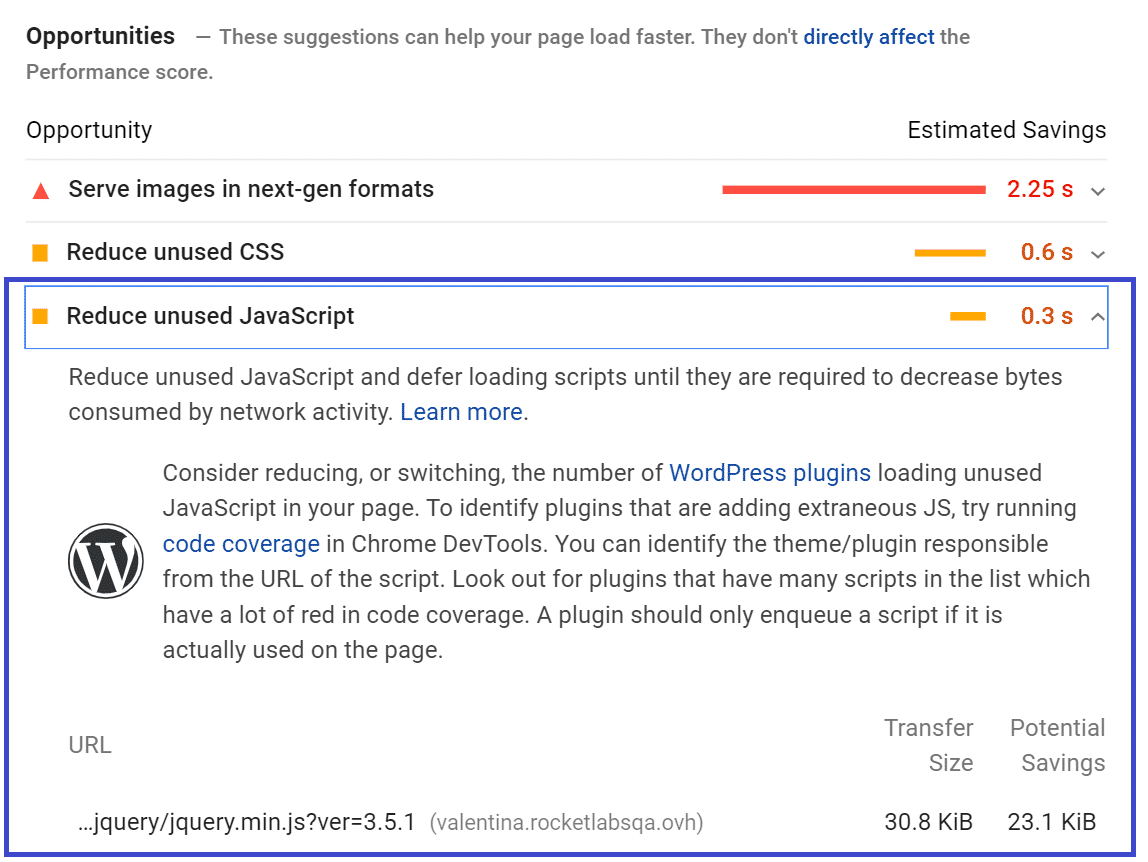
Task: Click the orange savings bar for unused JavaScript
Action: tap(966, 316)
